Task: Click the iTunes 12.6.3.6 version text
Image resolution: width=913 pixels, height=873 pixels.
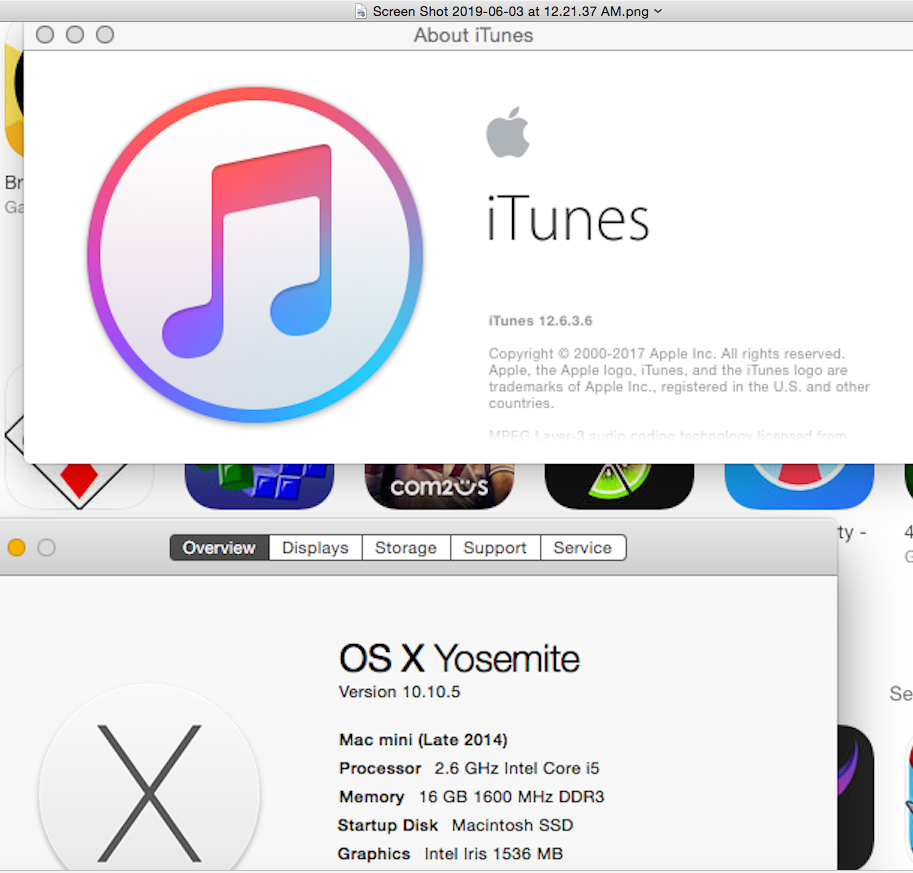Action: coord(540,321)
